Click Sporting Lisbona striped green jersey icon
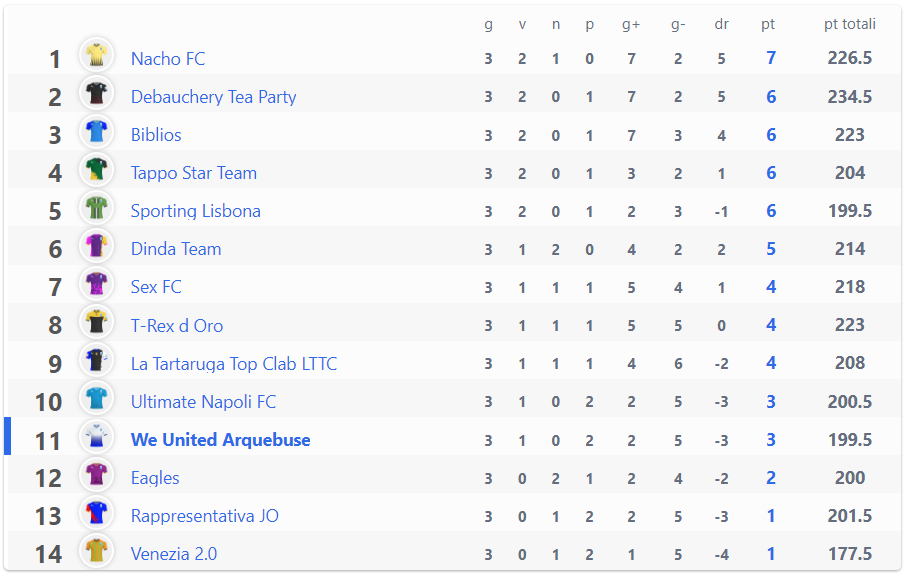This screenshot has width=911, height=578. [x=96, y=207]
